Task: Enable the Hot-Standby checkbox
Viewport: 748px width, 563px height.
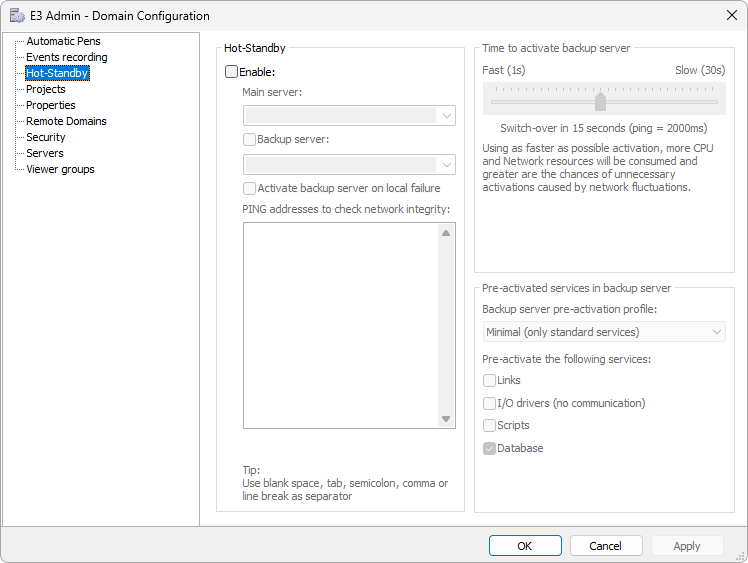Action: [232, 72]
